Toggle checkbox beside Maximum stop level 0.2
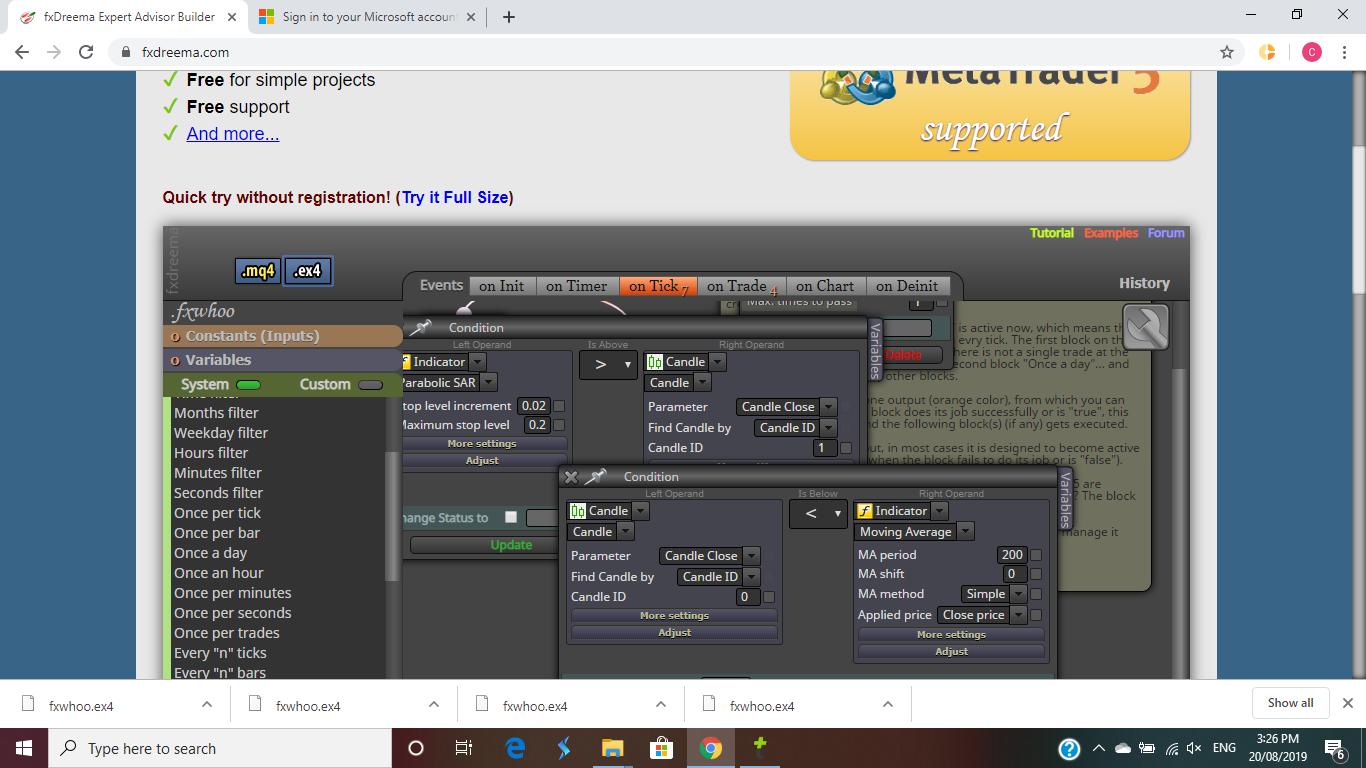Image resolution: width=1366 pixels, height=768 pixels. tap(559, 425)
